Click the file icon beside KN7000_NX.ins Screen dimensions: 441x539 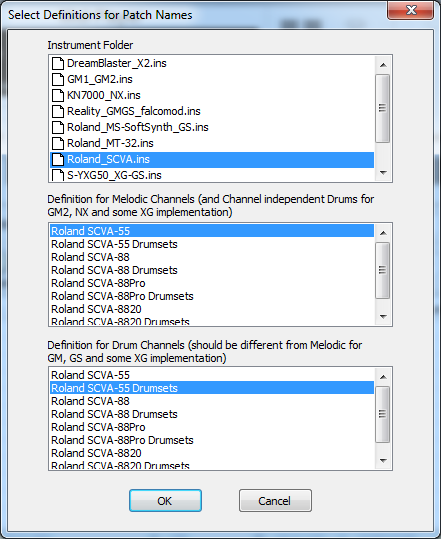pyautogui.click(x=58, y=95)
